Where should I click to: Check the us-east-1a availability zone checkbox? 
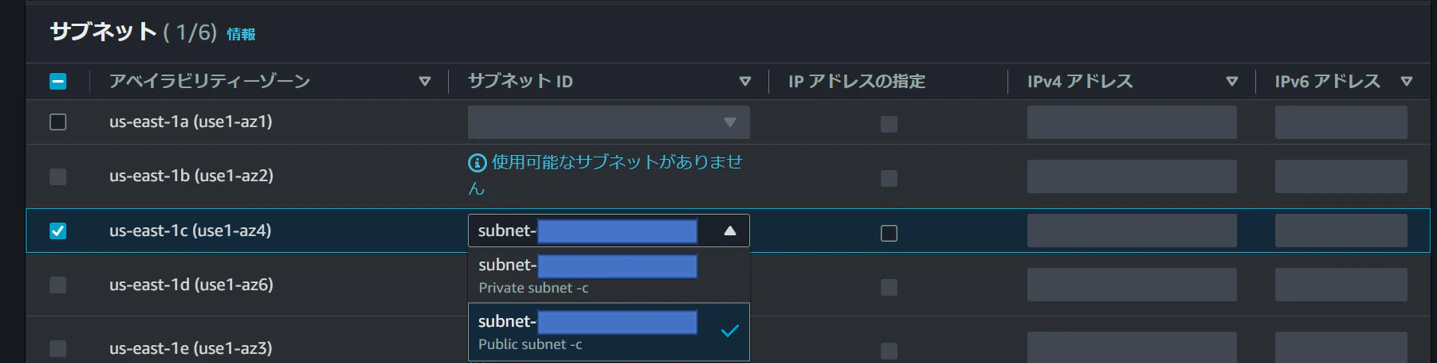coord(58,122)
